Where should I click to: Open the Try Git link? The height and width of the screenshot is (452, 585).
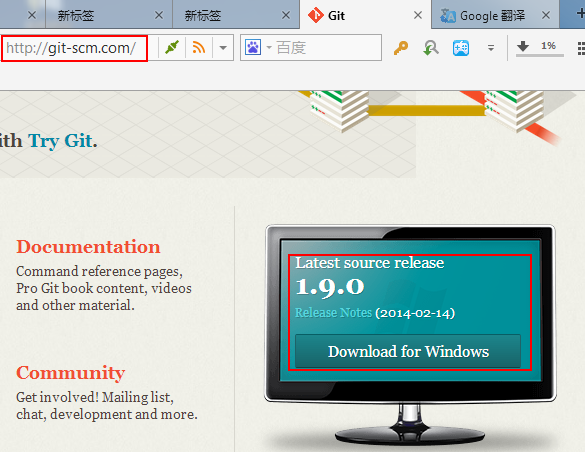60,141
